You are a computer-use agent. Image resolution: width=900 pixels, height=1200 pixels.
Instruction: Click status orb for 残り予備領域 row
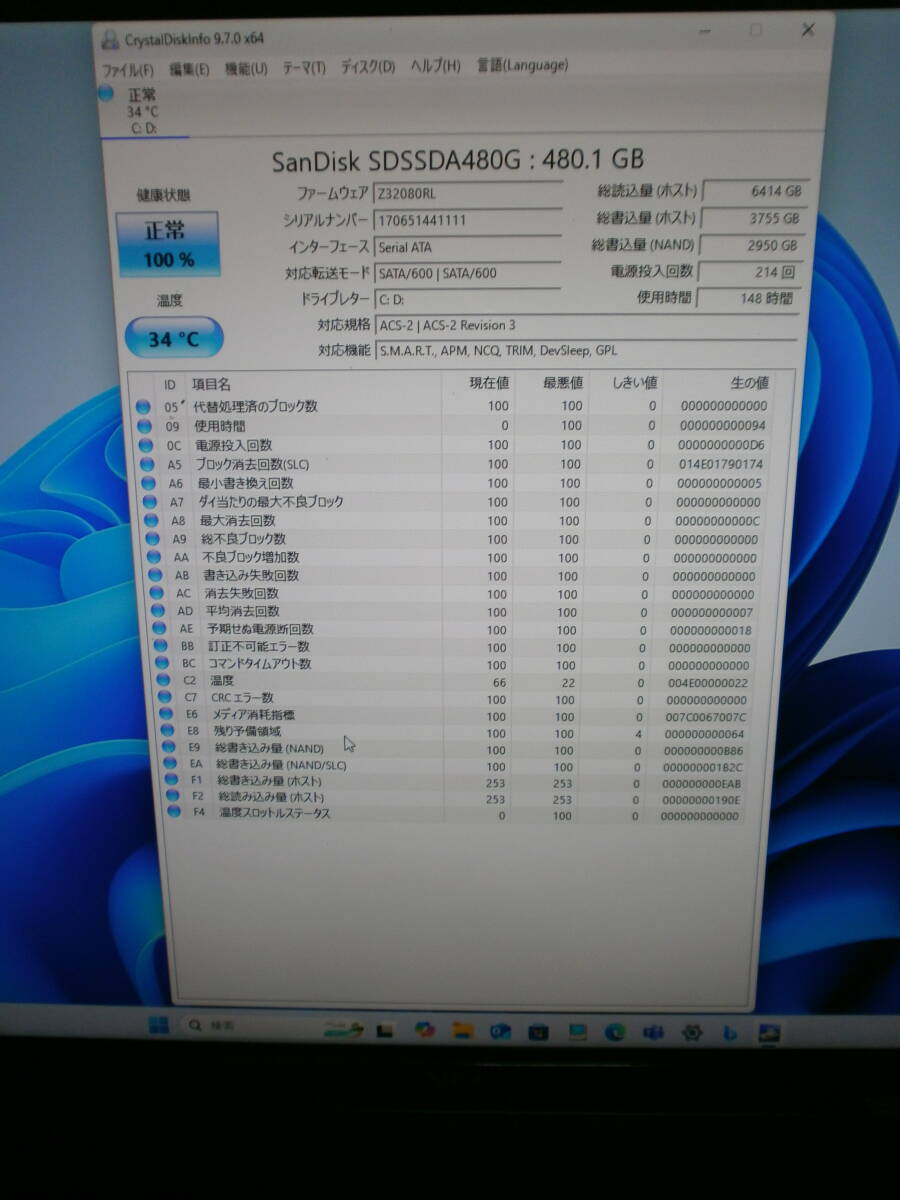click(x=166, y=731)
